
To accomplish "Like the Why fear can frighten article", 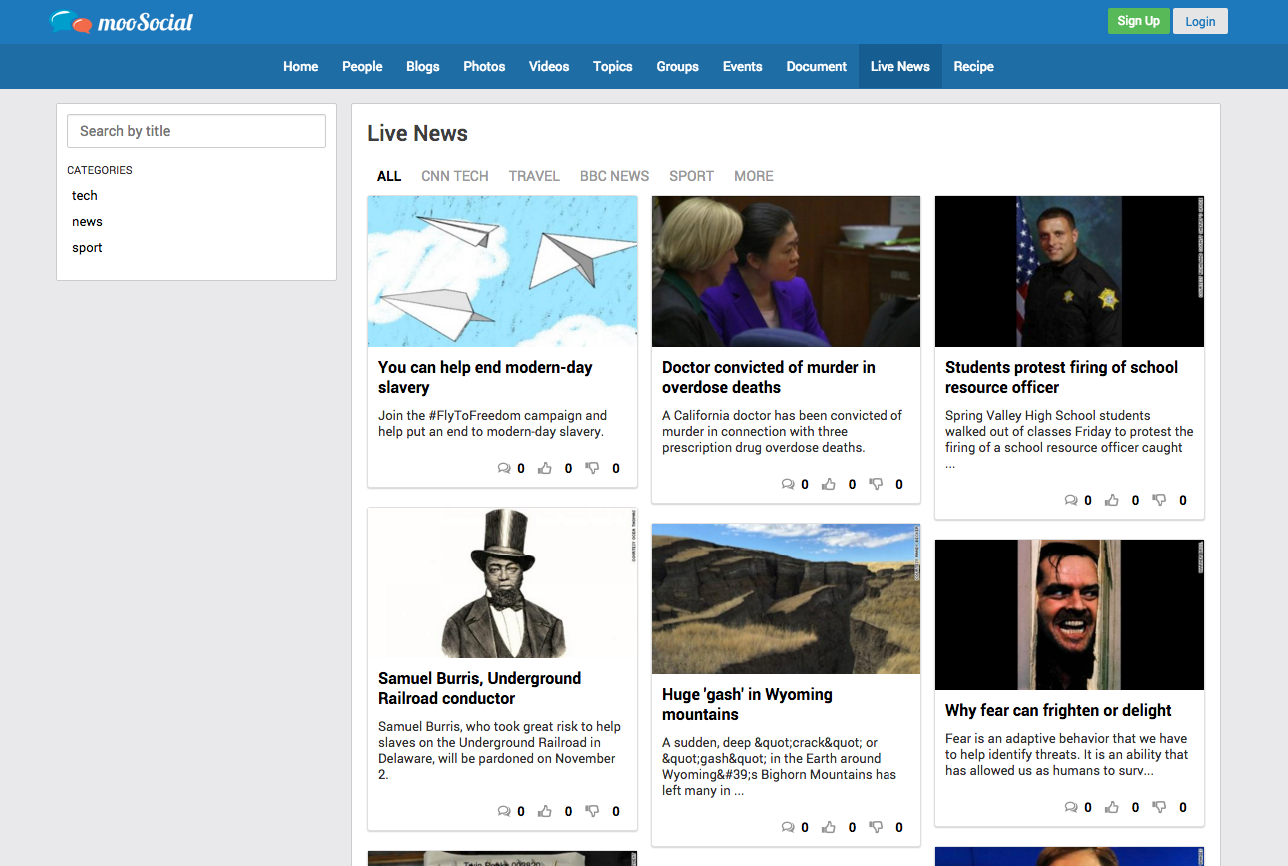I will (x=1112, y=807).
